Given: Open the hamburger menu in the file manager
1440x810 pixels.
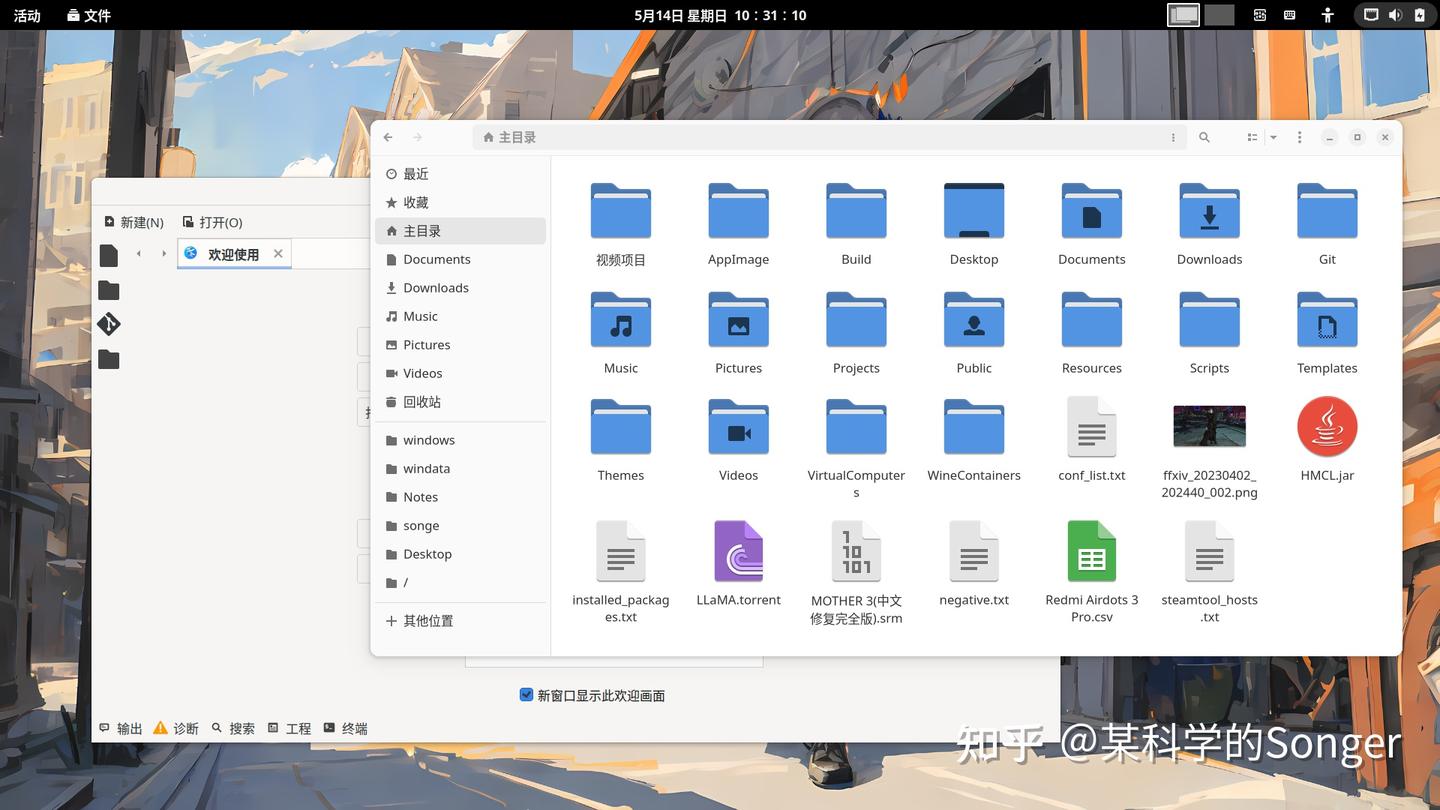Looking at the screenshot, I should (1299, 137).
